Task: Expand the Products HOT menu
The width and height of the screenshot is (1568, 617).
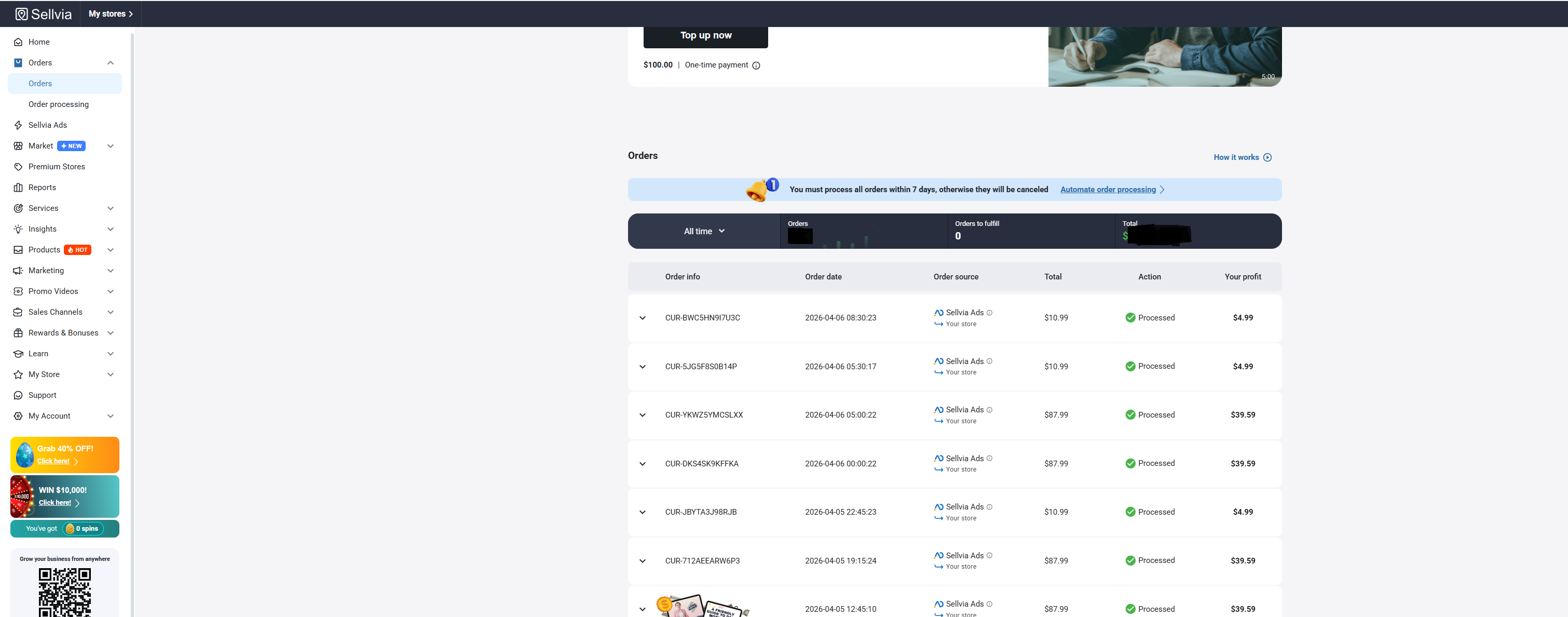Action: 110,250
